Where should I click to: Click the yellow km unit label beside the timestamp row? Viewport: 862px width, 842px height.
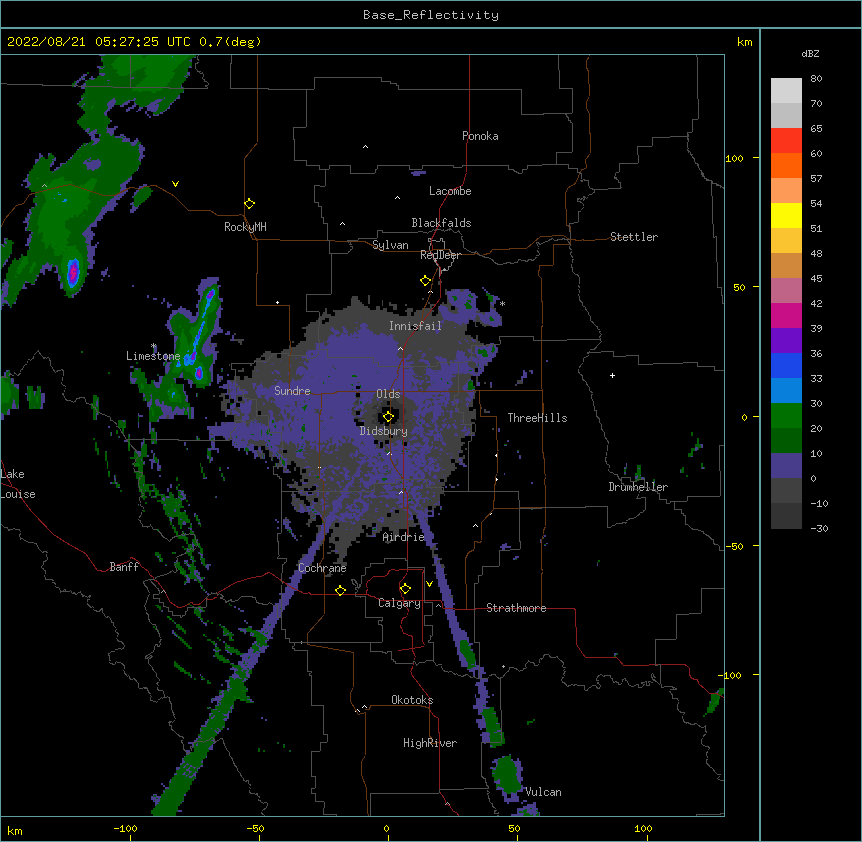tap(744, 42)
